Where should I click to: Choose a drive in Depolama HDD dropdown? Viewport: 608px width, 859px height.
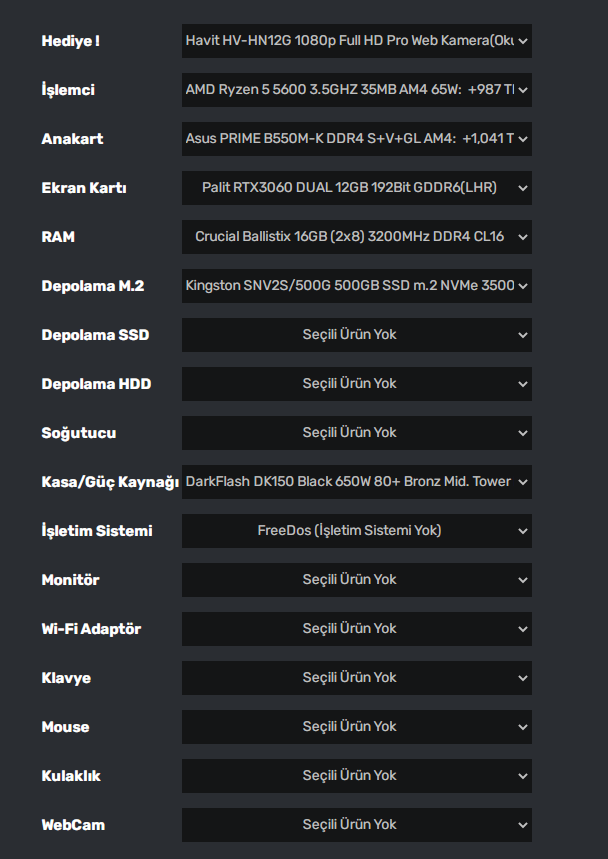(x=356, y=384)
